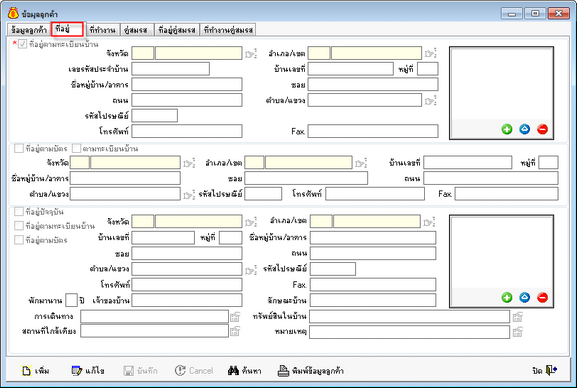Click the ชื่อหมู่บ้าน/อาคาร field in the top section
Viewport: 577px width, 388px height.
(x=187, y=84)
